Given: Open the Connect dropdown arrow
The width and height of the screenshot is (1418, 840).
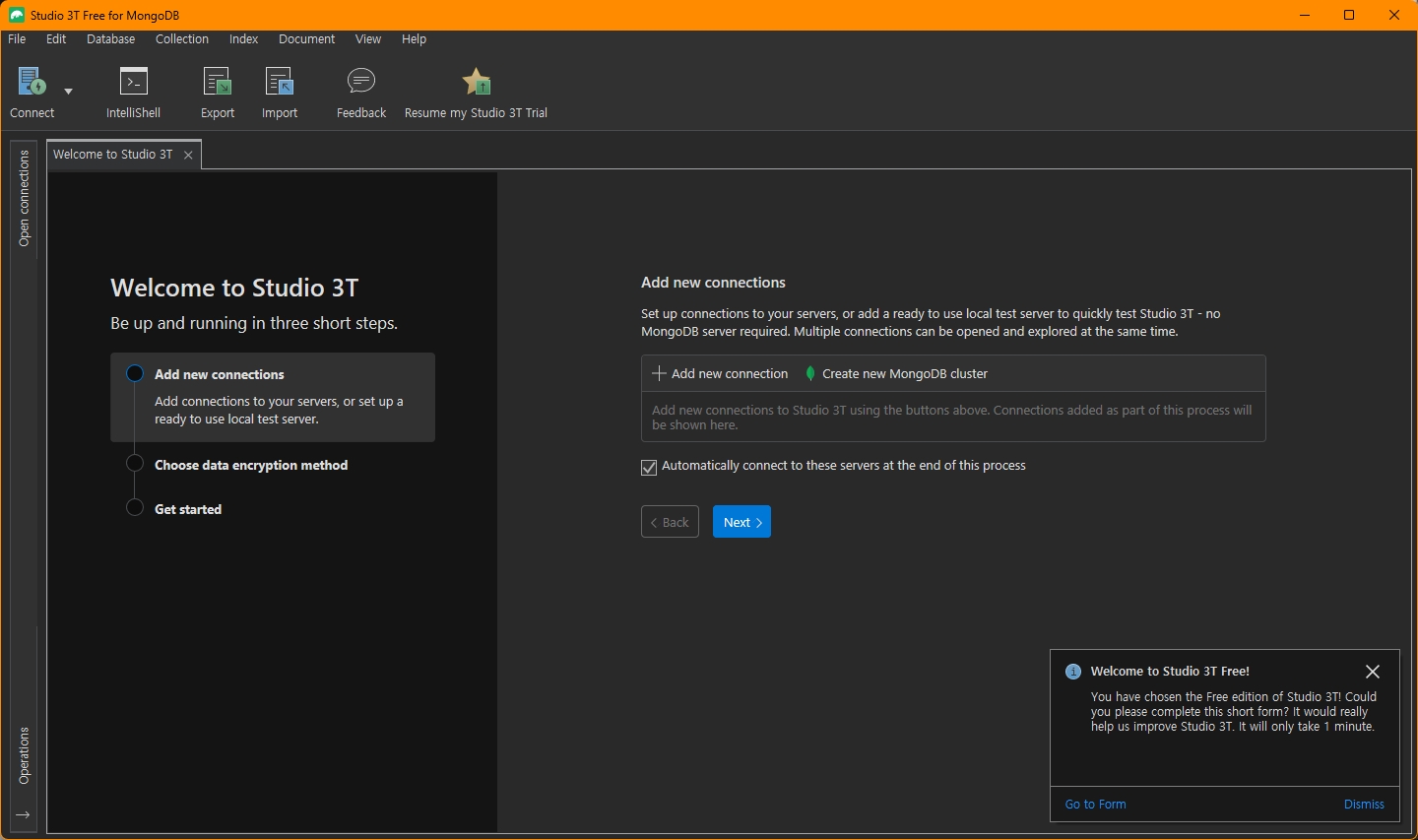Looking at the screenshot, I should [68, 91].
